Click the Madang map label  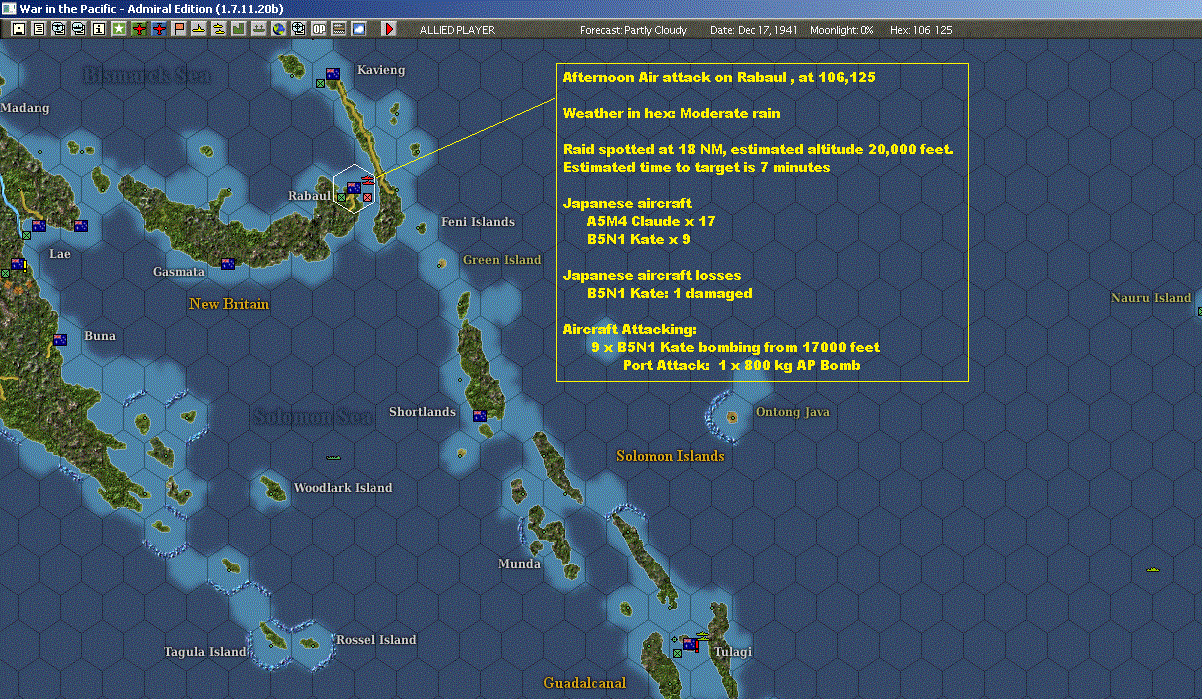pos(24,108)
